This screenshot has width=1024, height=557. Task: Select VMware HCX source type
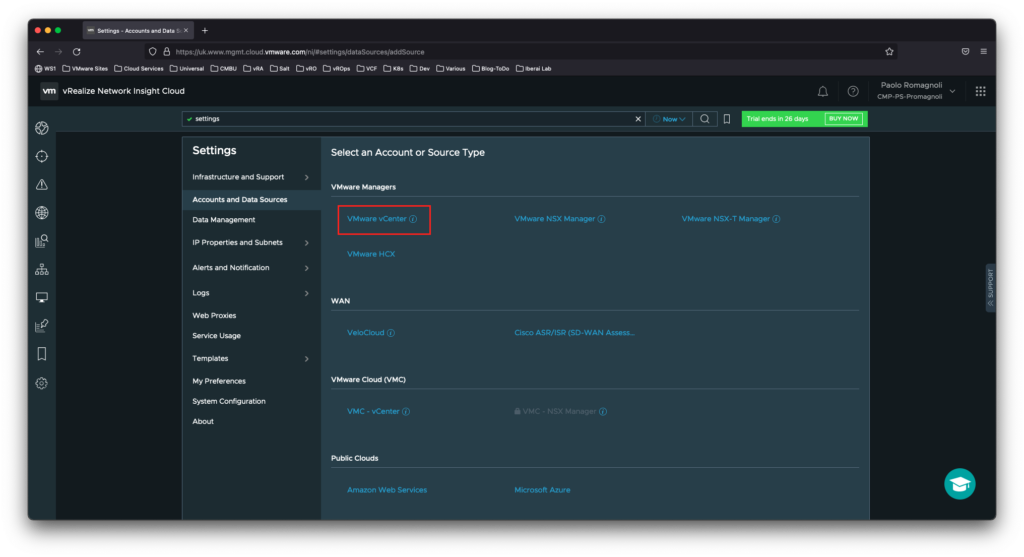pos(371,254)
